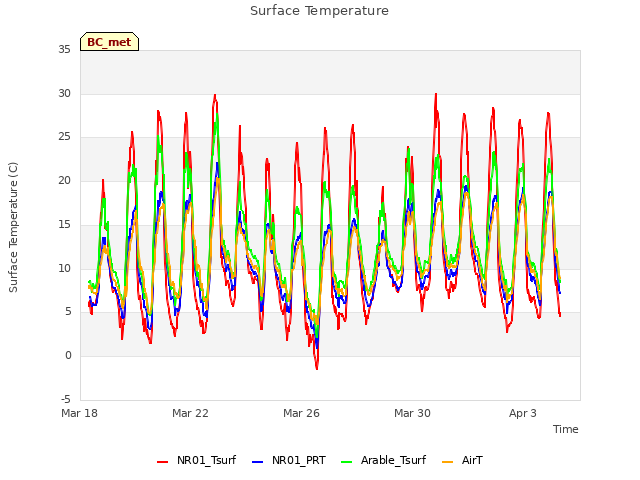
Task: Toggle Arable_Tsurf series in the legend
Action: tap(384, 460)
